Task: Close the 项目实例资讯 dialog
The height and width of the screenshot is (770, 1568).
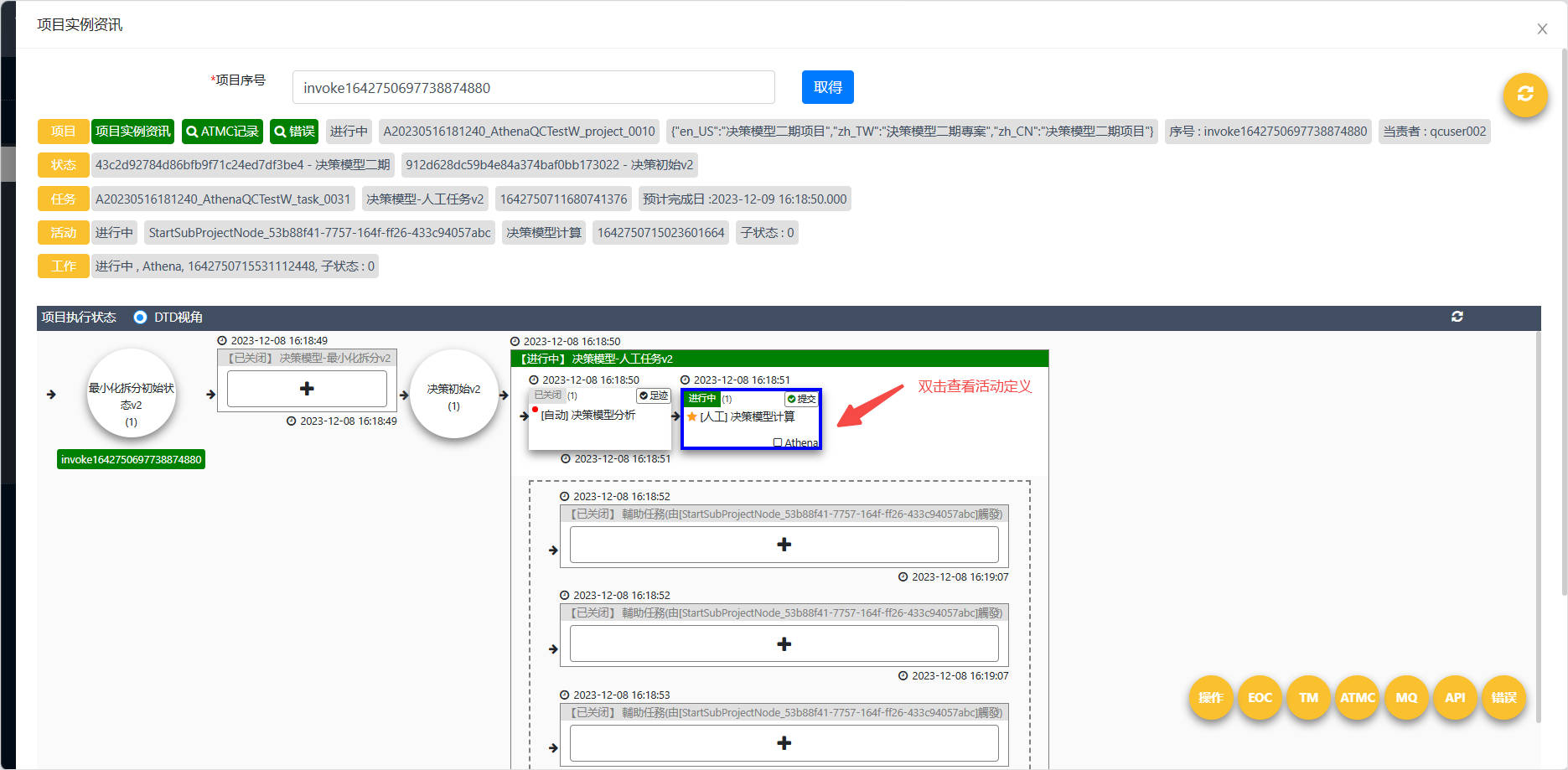Action: 1542,29
